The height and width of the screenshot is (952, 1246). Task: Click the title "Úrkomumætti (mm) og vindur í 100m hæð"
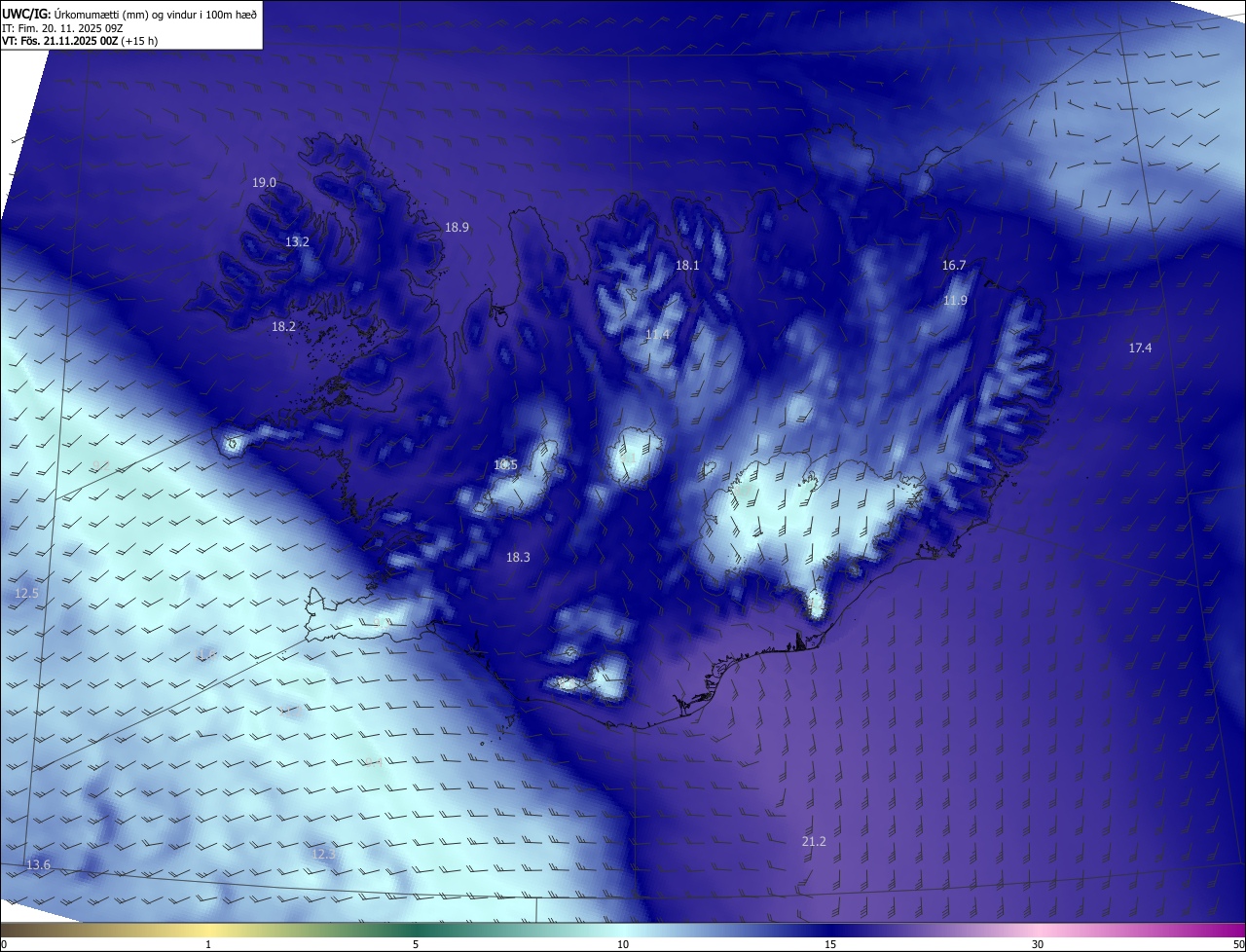tap(156, 13)
